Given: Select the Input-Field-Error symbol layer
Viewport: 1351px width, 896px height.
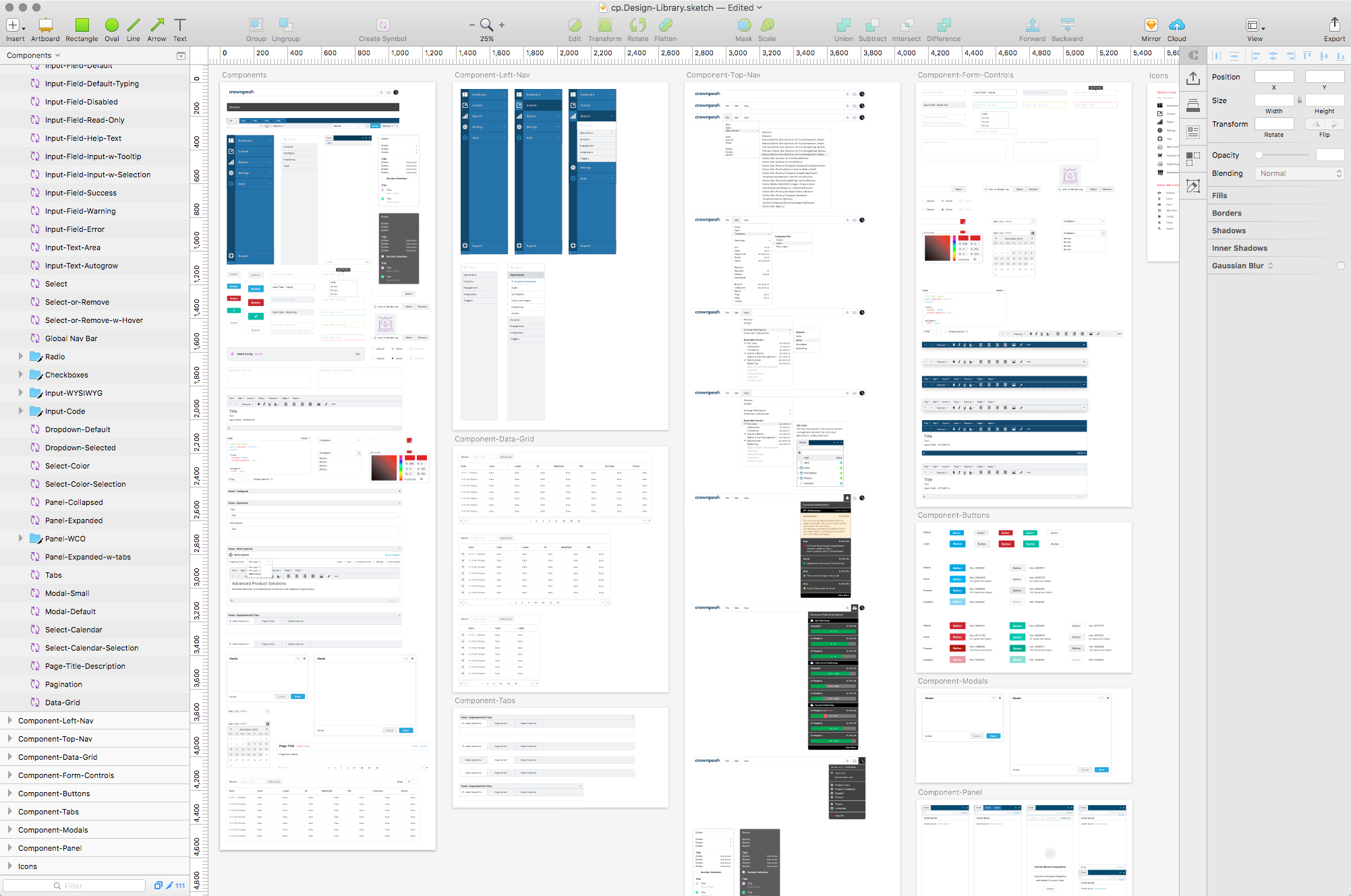Looking at the screenshot, I should [x=75, y=229].
